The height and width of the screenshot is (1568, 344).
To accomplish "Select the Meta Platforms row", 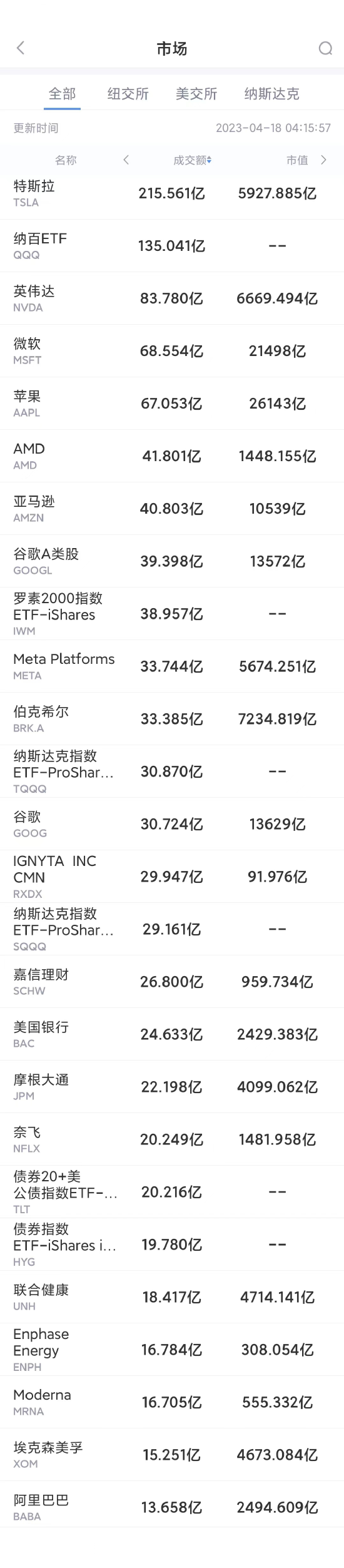I will [x=172, y=666].
